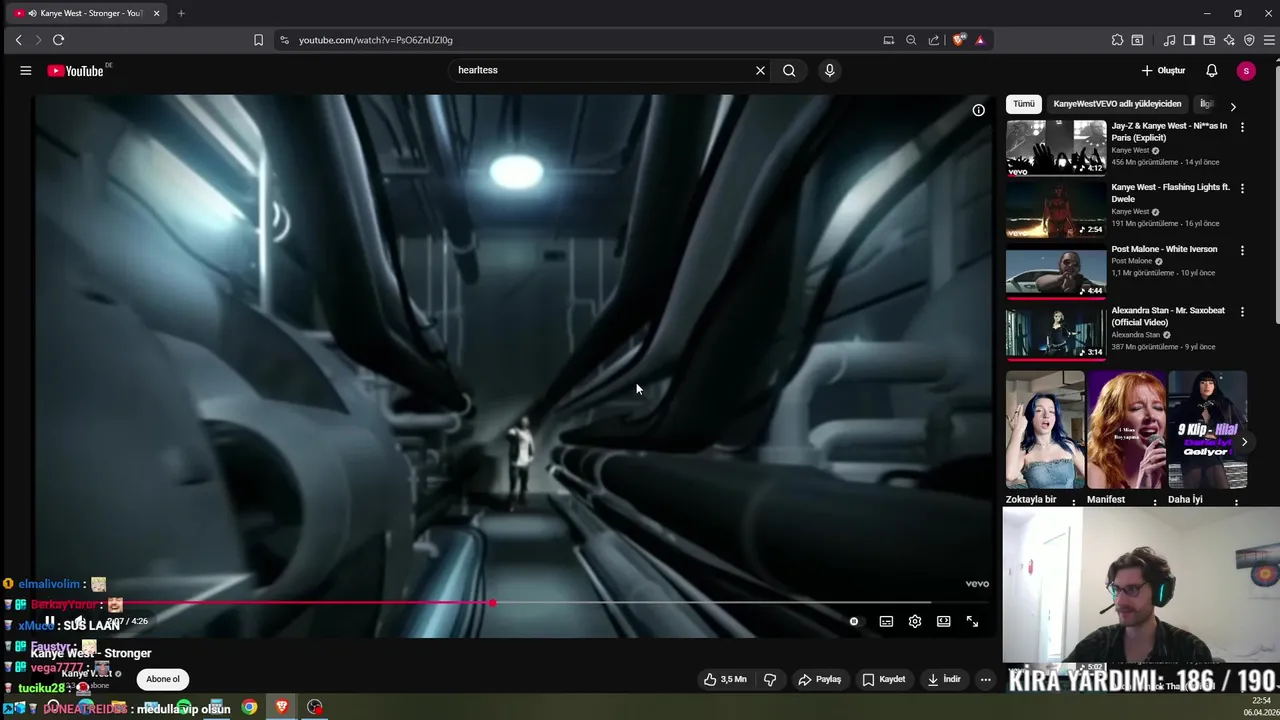Open the Zoktayla bir short thumbnail
Screen dimensions: 1280x720
click(x=1045, y=430)
